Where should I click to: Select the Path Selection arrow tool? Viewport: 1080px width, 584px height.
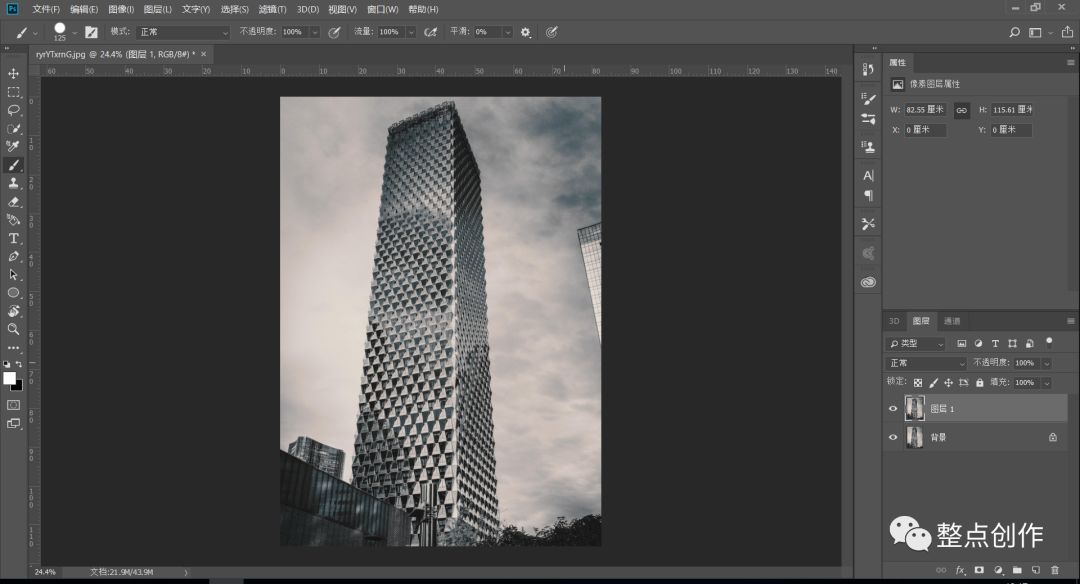click(13, 275)
